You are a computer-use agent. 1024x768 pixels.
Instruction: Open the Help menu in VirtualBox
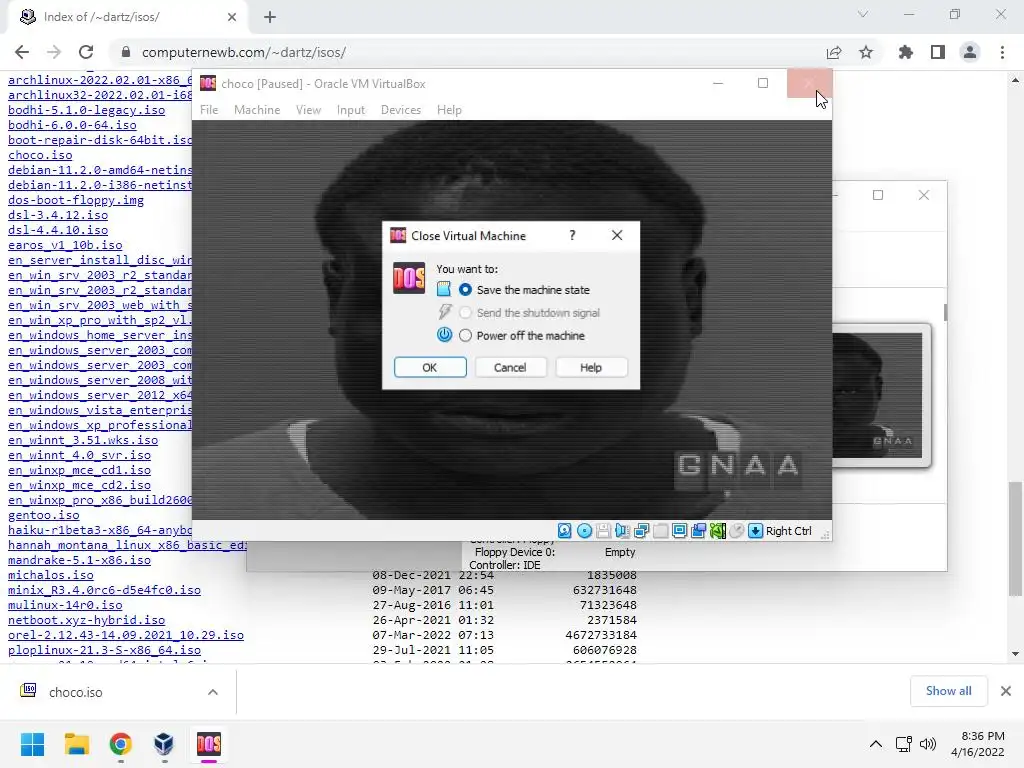pos(449,110)
